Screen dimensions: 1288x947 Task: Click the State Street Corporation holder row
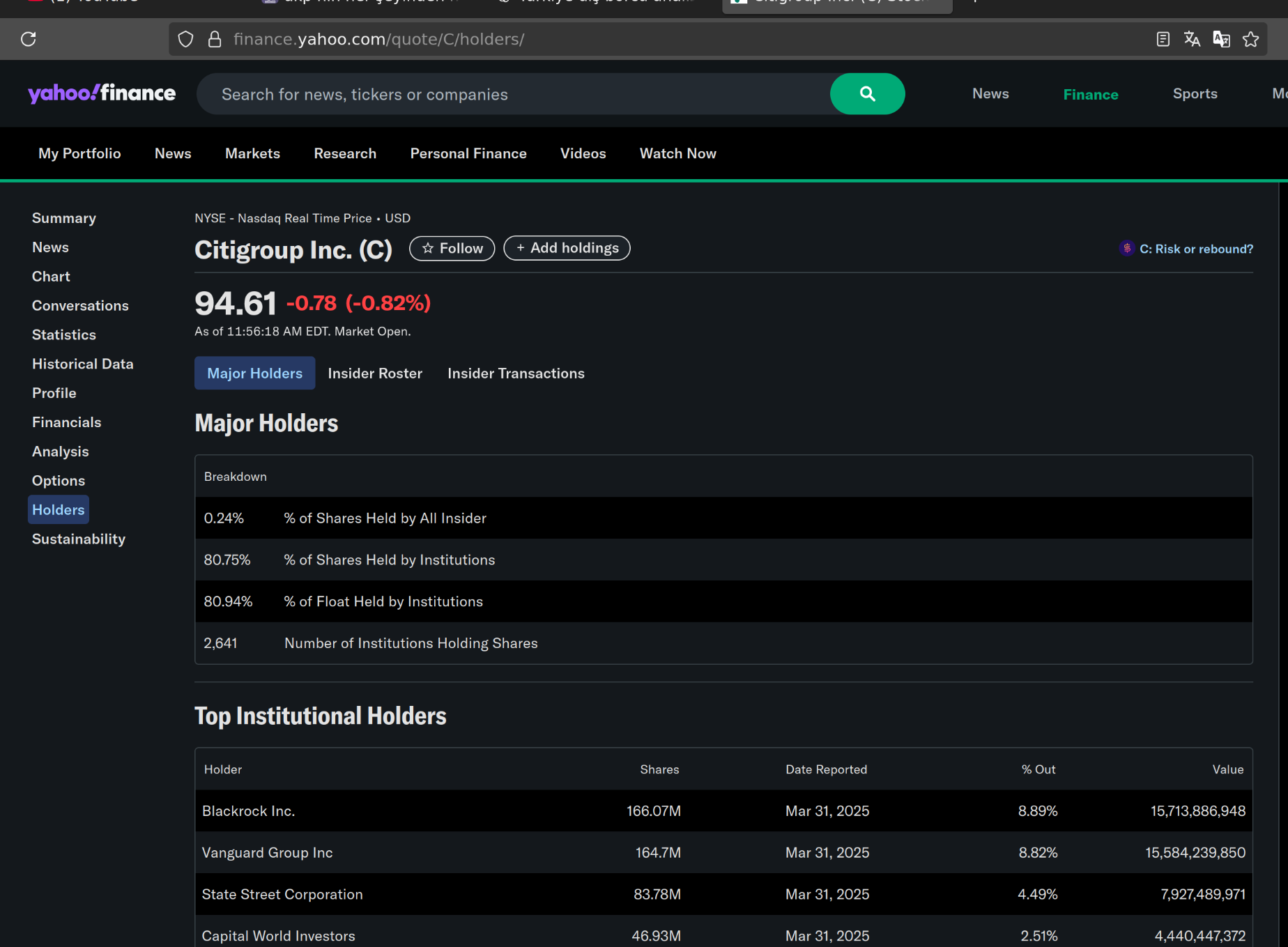coord(723,895)
